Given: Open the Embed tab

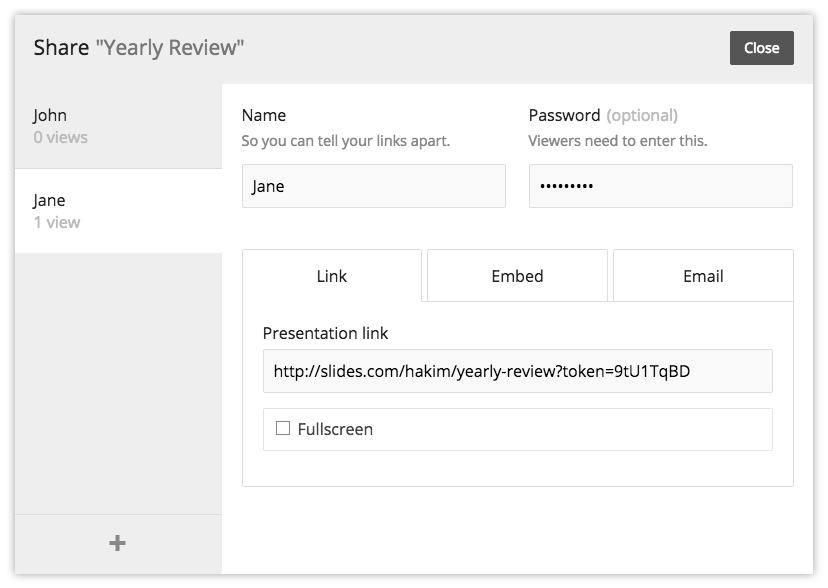Looking at the screenshot, I should tap(517, 276).
